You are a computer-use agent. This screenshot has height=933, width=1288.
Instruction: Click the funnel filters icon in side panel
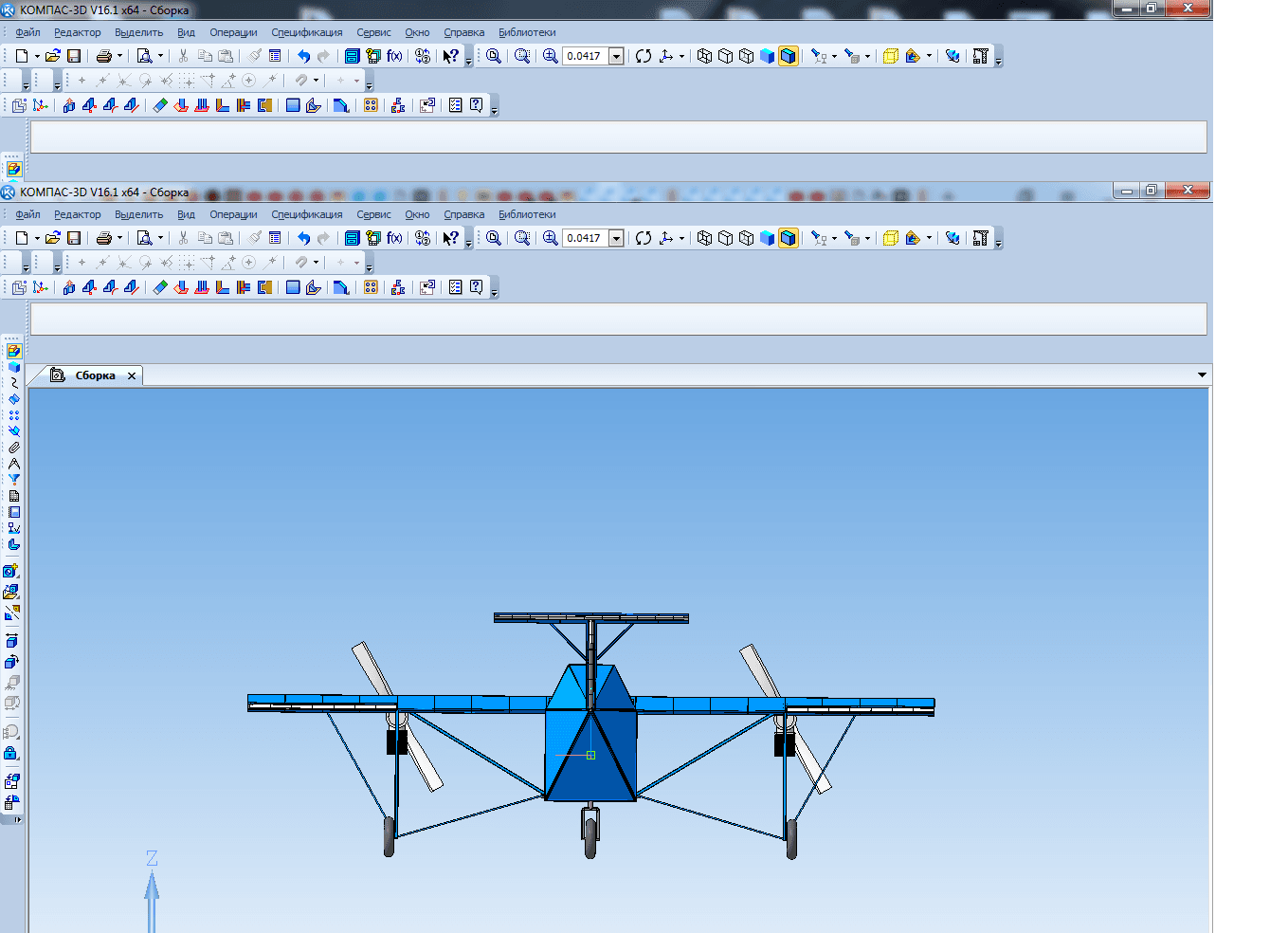[x=13, y=480]
